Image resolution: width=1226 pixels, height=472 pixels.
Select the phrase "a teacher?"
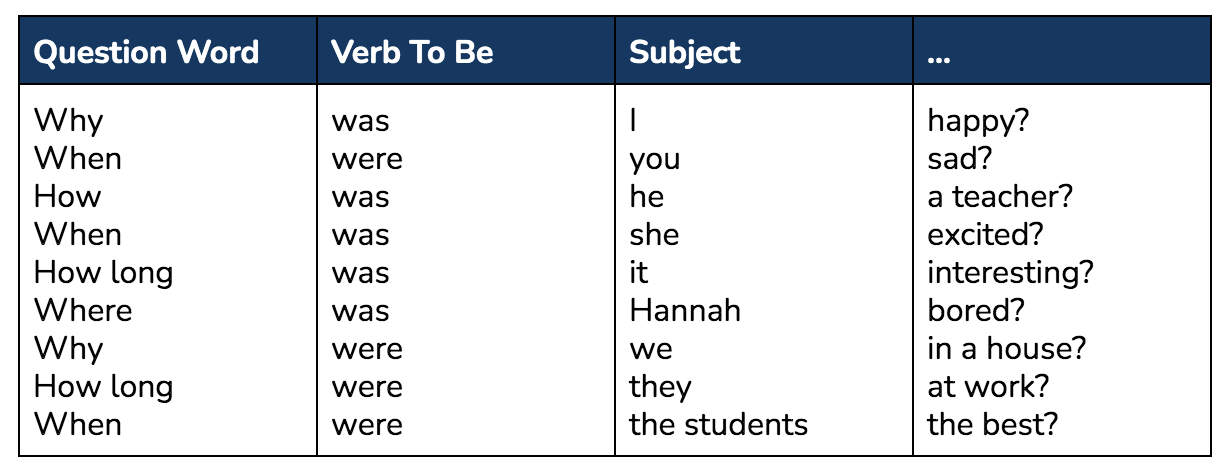1000,196
